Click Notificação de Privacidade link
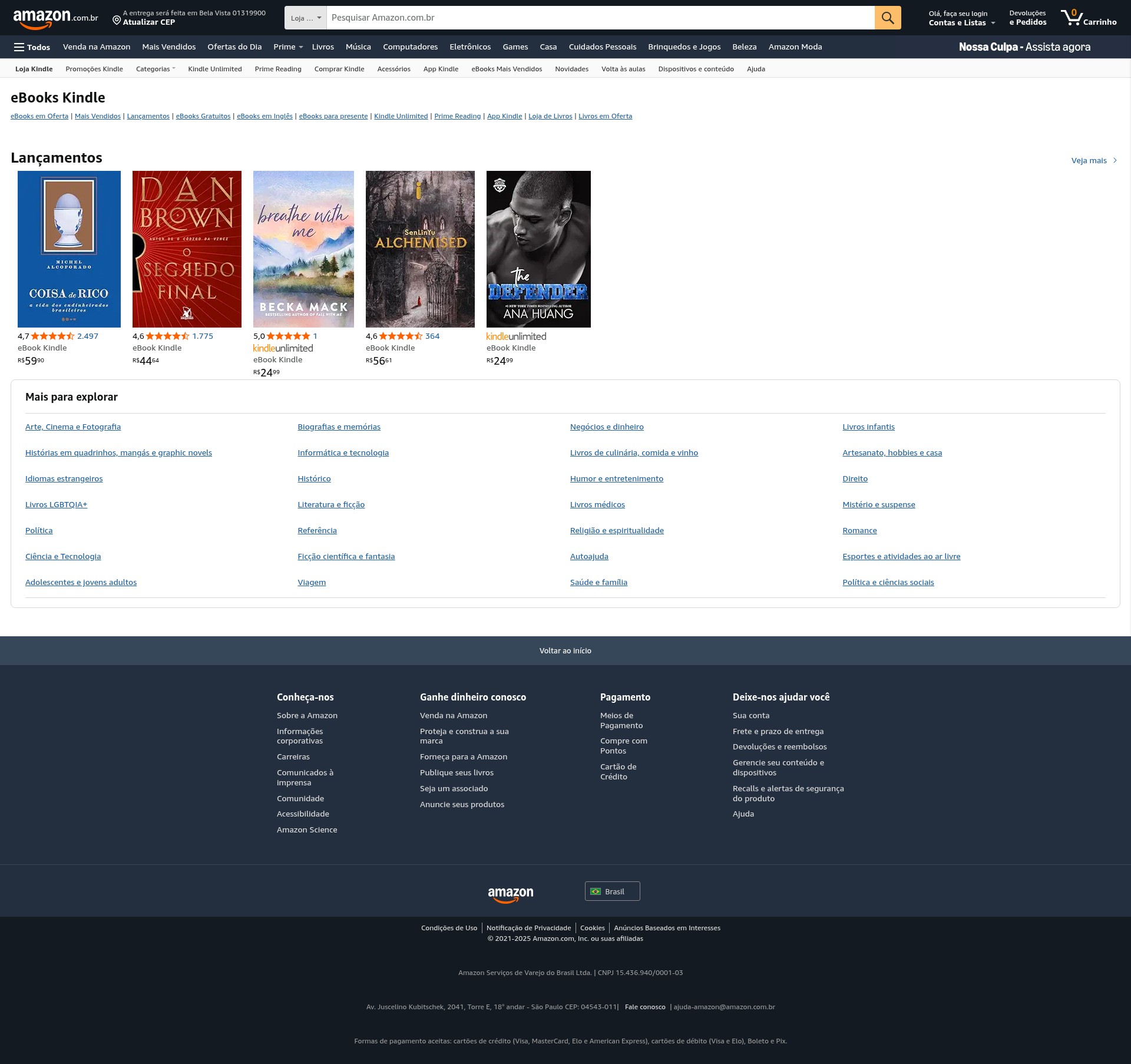The height and width of the screenshot is (1064, 1131). 528,928
